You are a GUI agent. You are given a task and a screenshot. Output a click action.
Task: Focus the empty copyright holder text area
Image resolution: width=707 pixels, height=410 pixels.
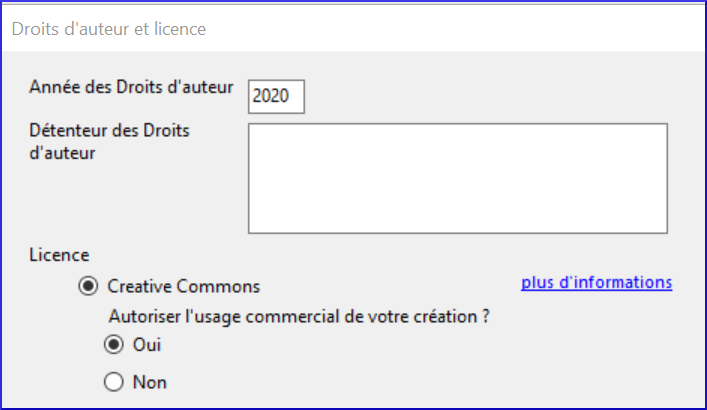[x=457, y=178]
